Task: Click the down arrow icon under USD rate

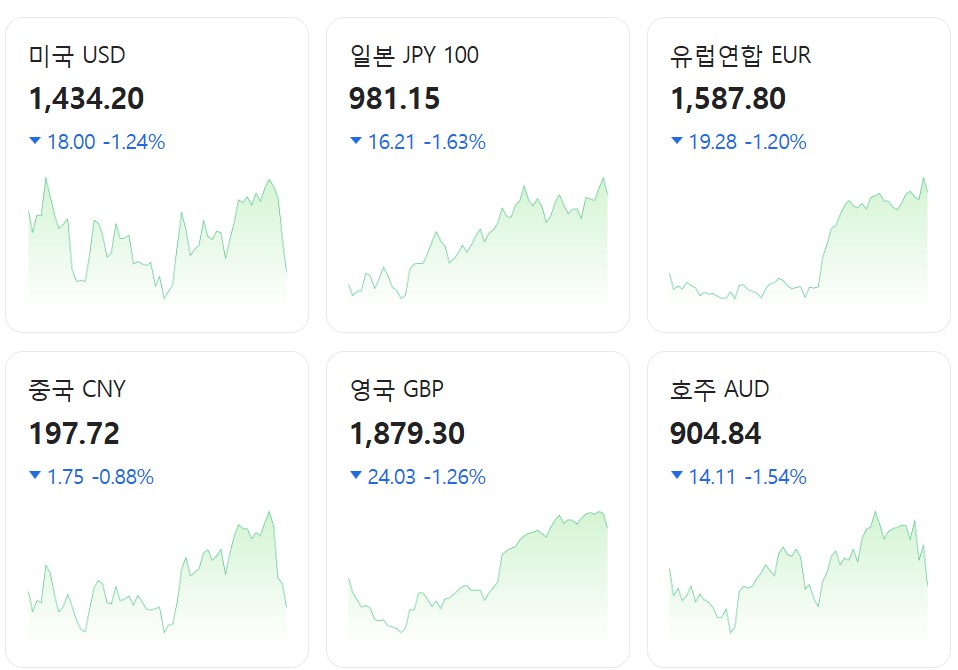Action: pyautogui.click(x=35, y=141)
